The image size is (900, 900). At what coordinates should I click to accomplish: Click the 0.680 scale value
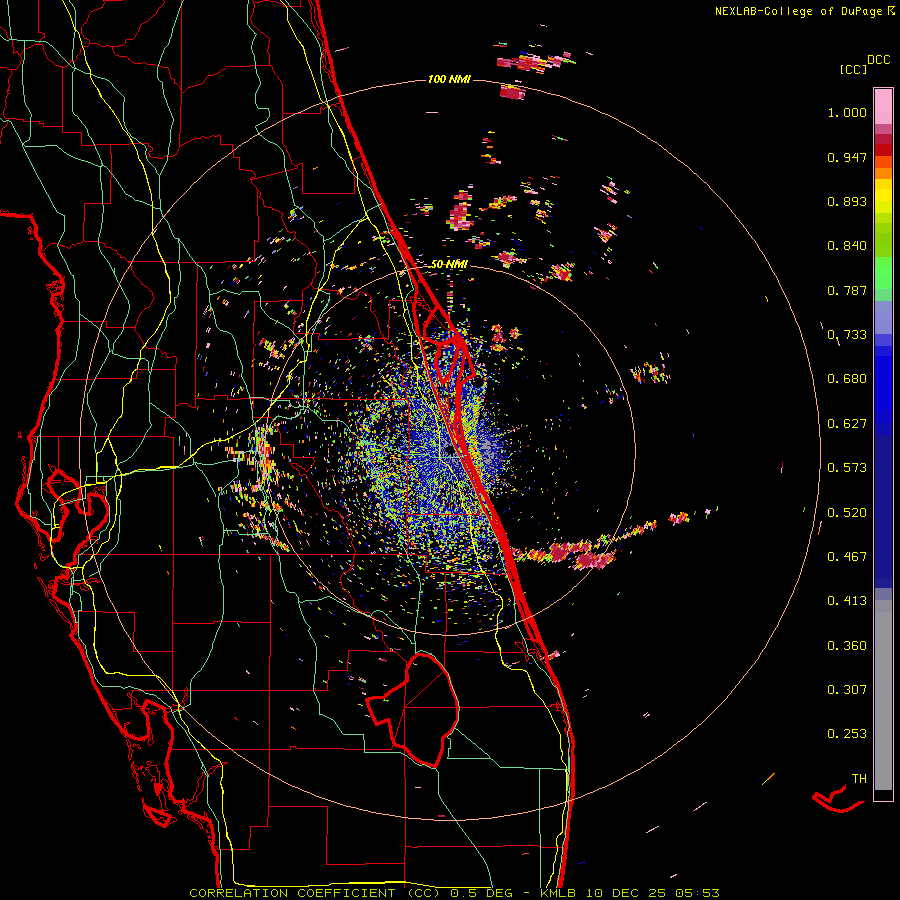coord(847,379)
